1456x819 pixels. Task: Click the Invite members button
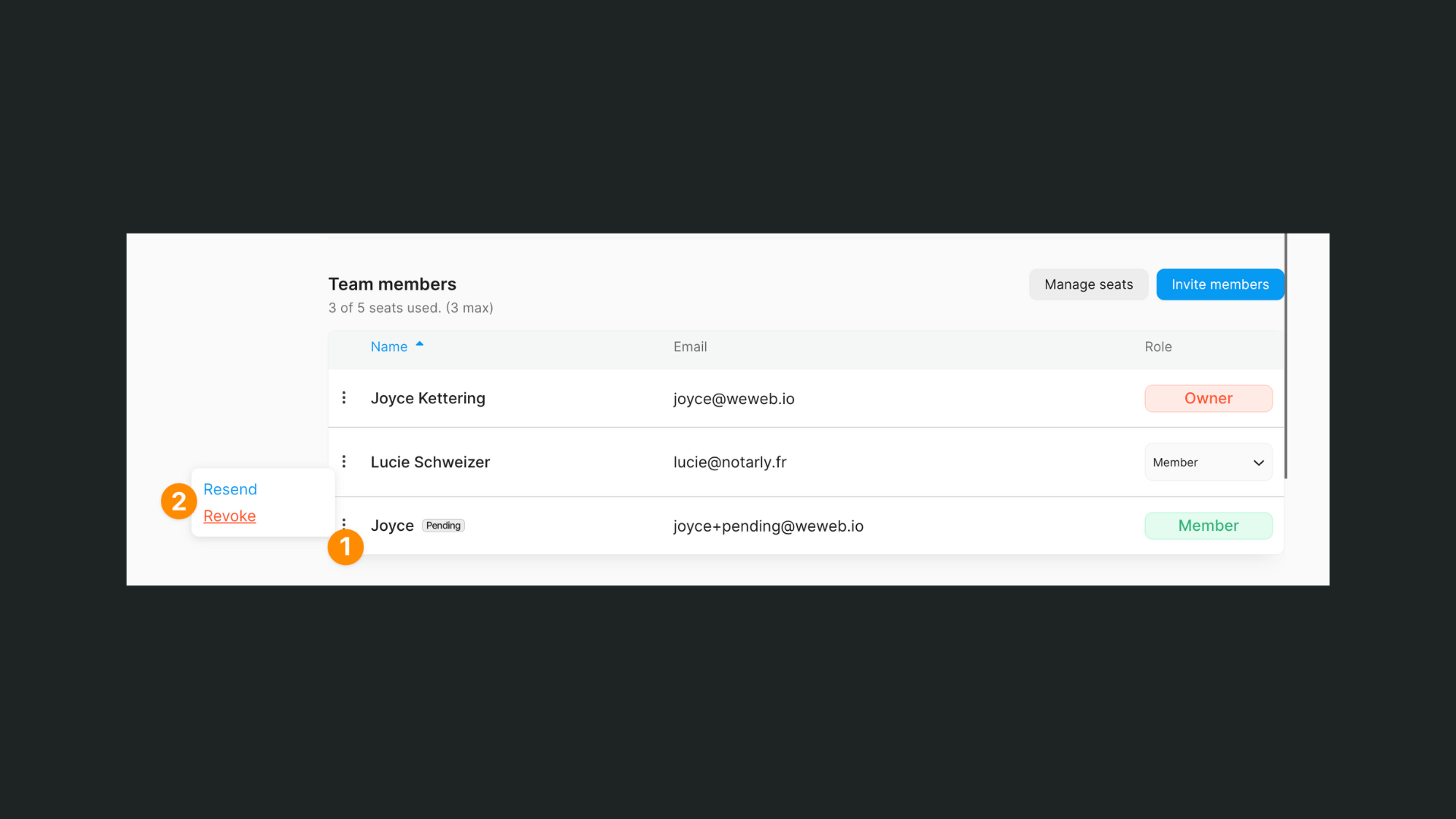pyautogui.click(x=1219, y=284)
